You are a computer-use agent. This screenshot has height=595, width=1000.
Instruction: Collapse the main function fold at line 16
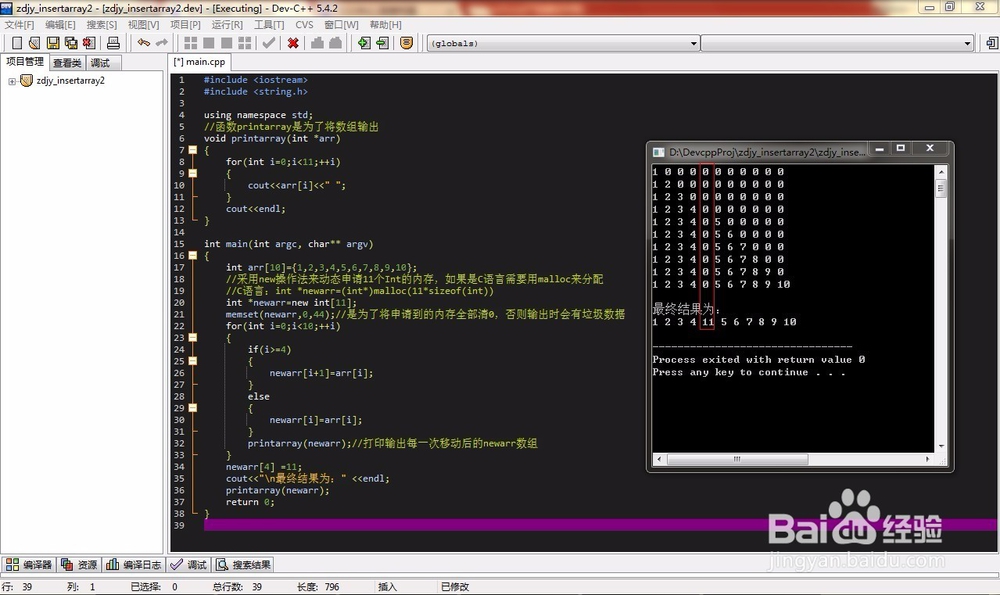(x=193, y=256)
